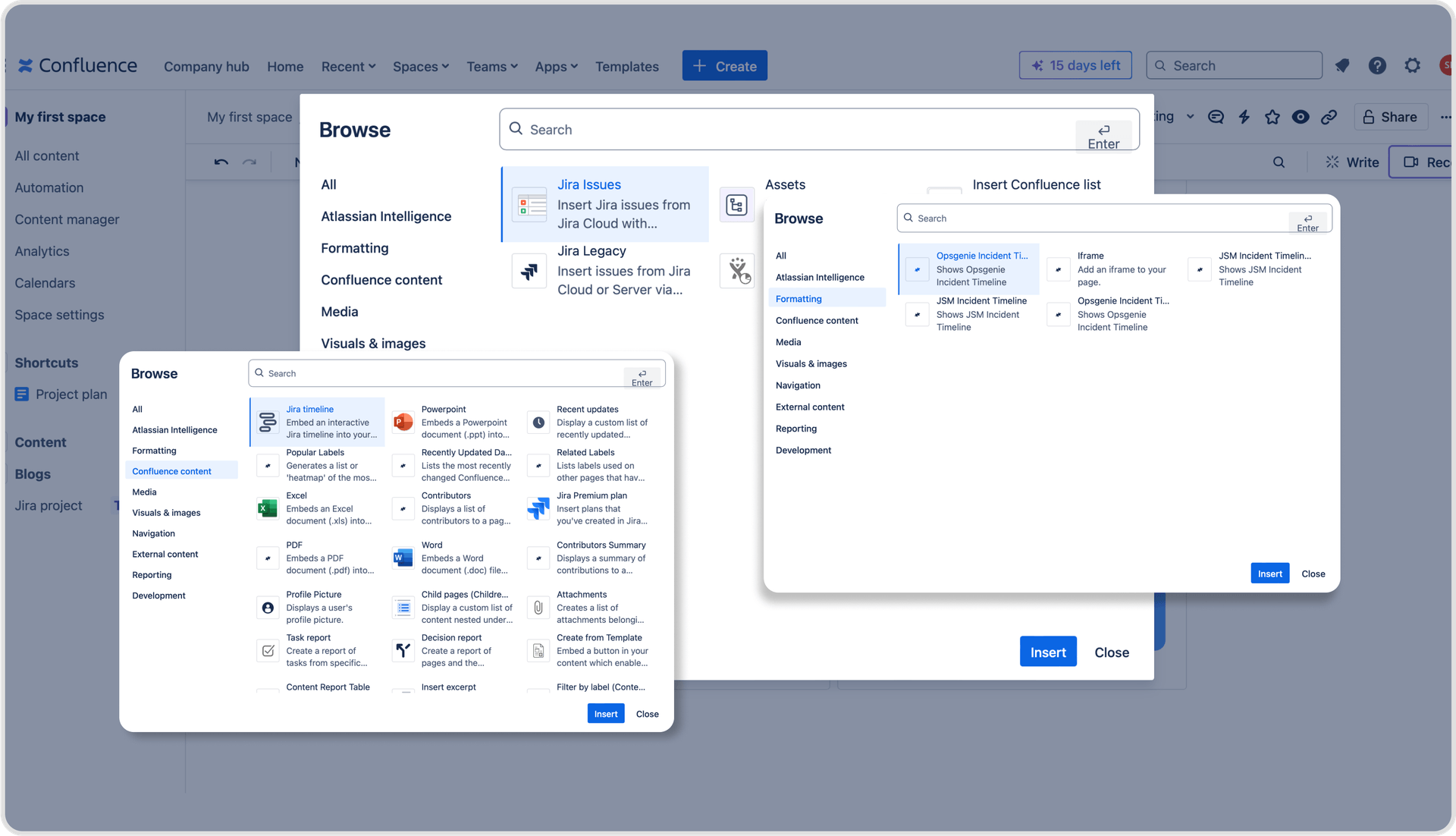Select the Word macro icon
The image size is (1456, 836).
point(403,558)
